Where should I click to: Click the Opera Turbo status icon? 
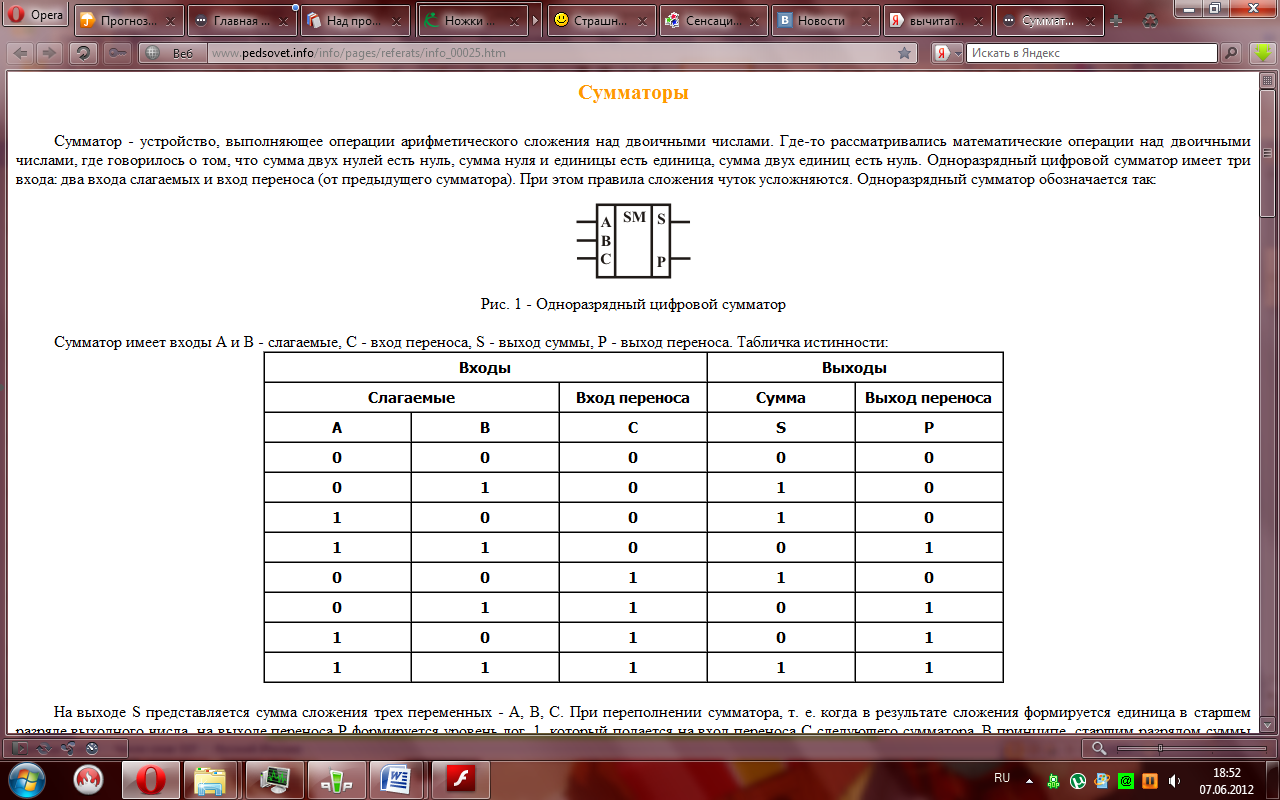(x=91, y=747)
